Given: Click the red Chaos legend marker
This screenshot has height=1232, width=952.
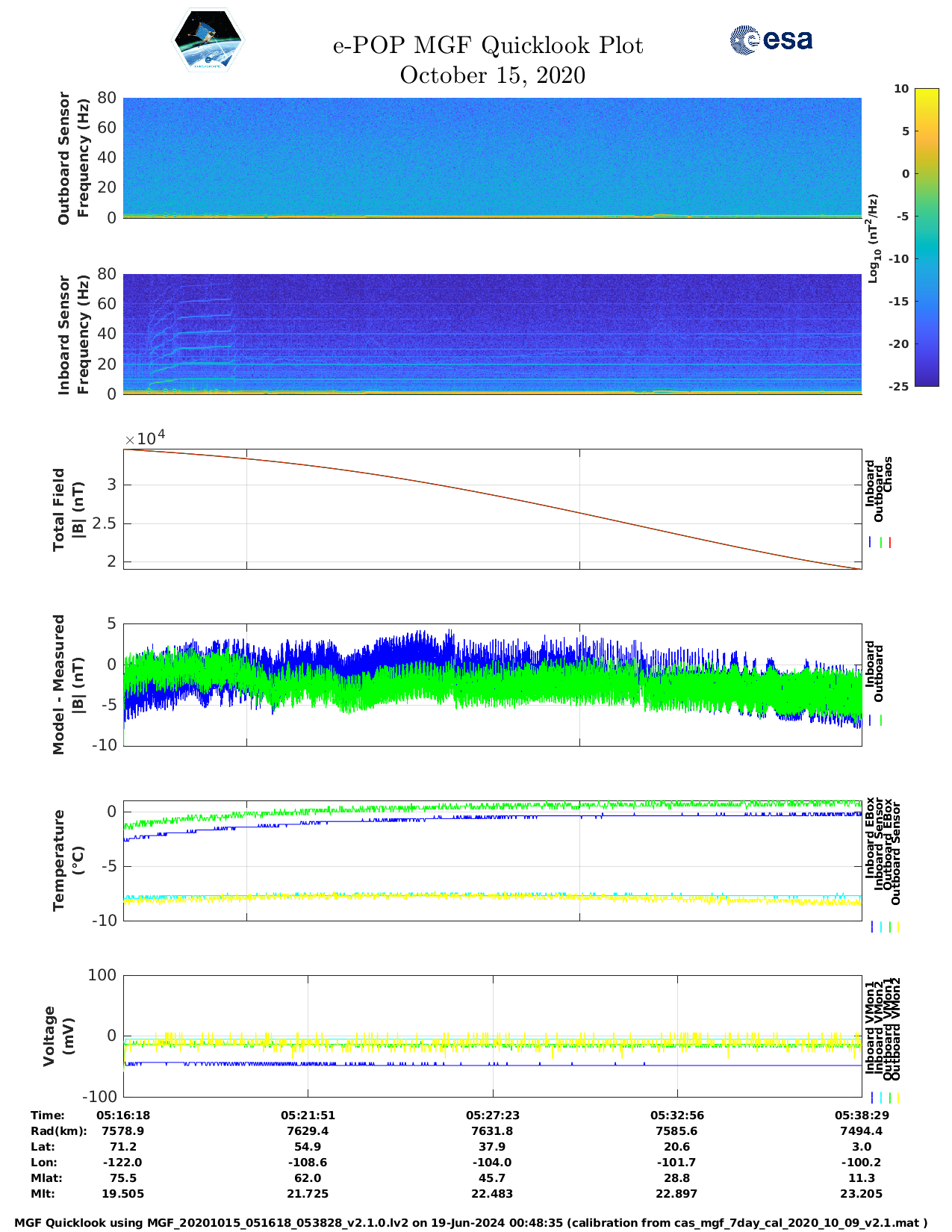Looking at the screenshot, I should point(890,543).
